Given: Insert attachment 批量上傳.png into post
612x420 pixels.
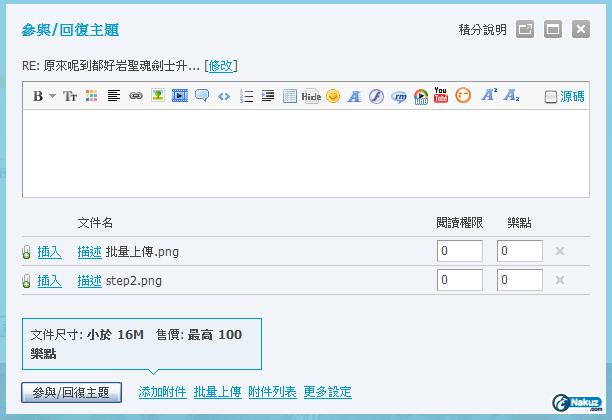Looking at the screenshot, I should pos(50,252).
